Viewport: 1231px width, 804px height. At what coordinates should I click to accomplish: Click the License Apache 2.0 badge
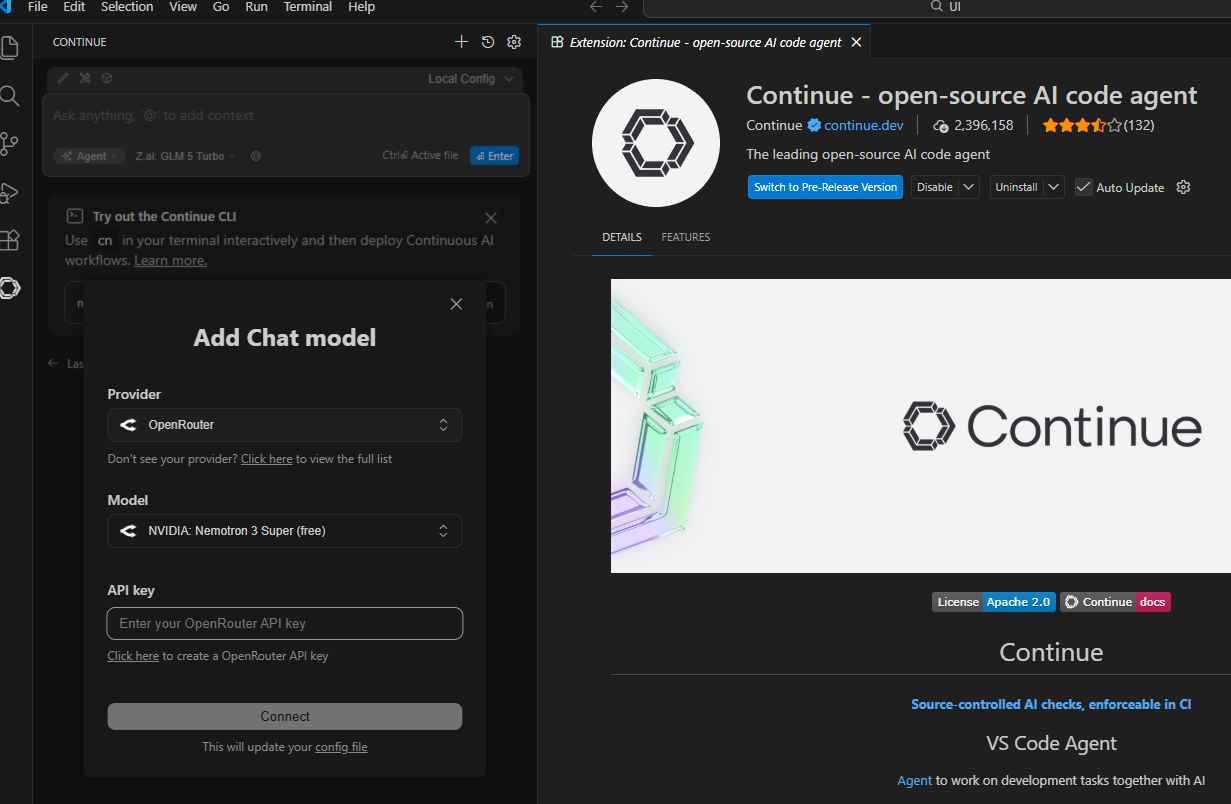point(994,602)
